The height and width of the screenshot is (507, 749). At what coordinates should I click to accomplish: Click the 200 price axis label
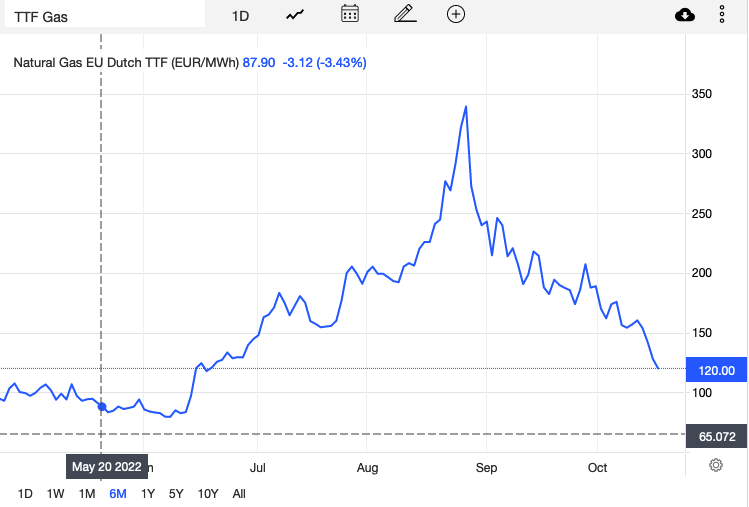tap(701, 273)
